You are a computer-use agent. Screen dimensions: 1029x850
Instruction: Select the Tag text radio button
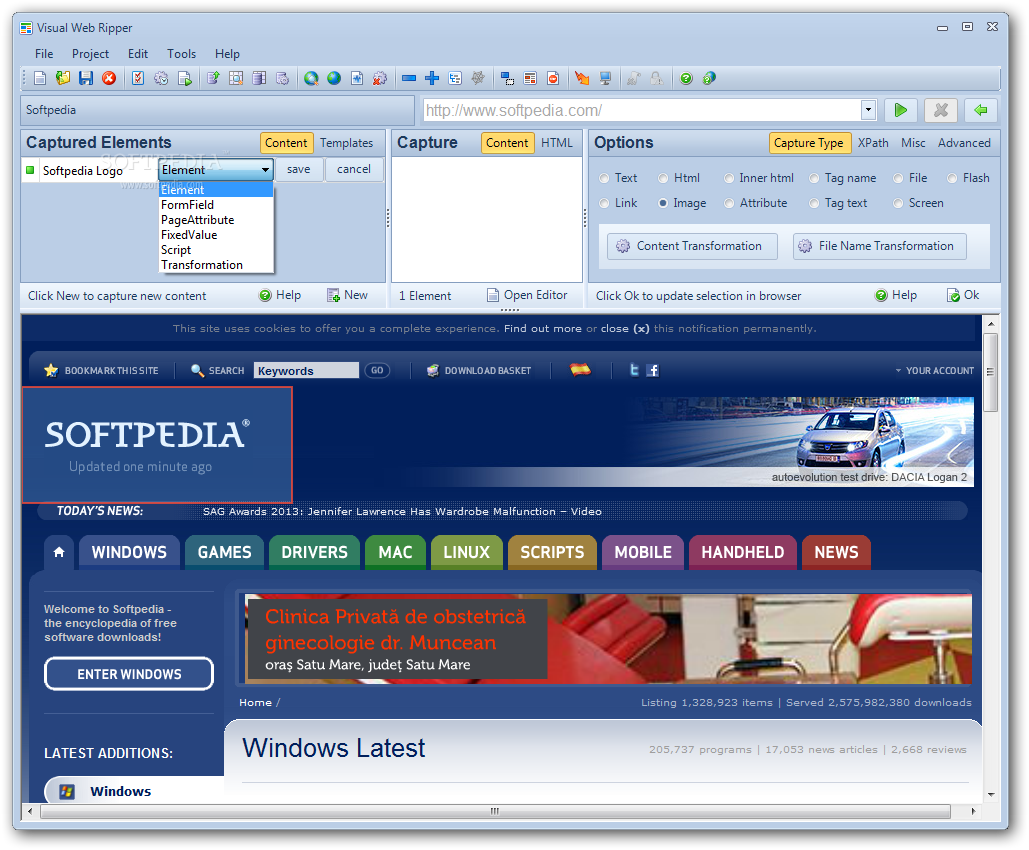pyautogui.click(x=814, y=203)
